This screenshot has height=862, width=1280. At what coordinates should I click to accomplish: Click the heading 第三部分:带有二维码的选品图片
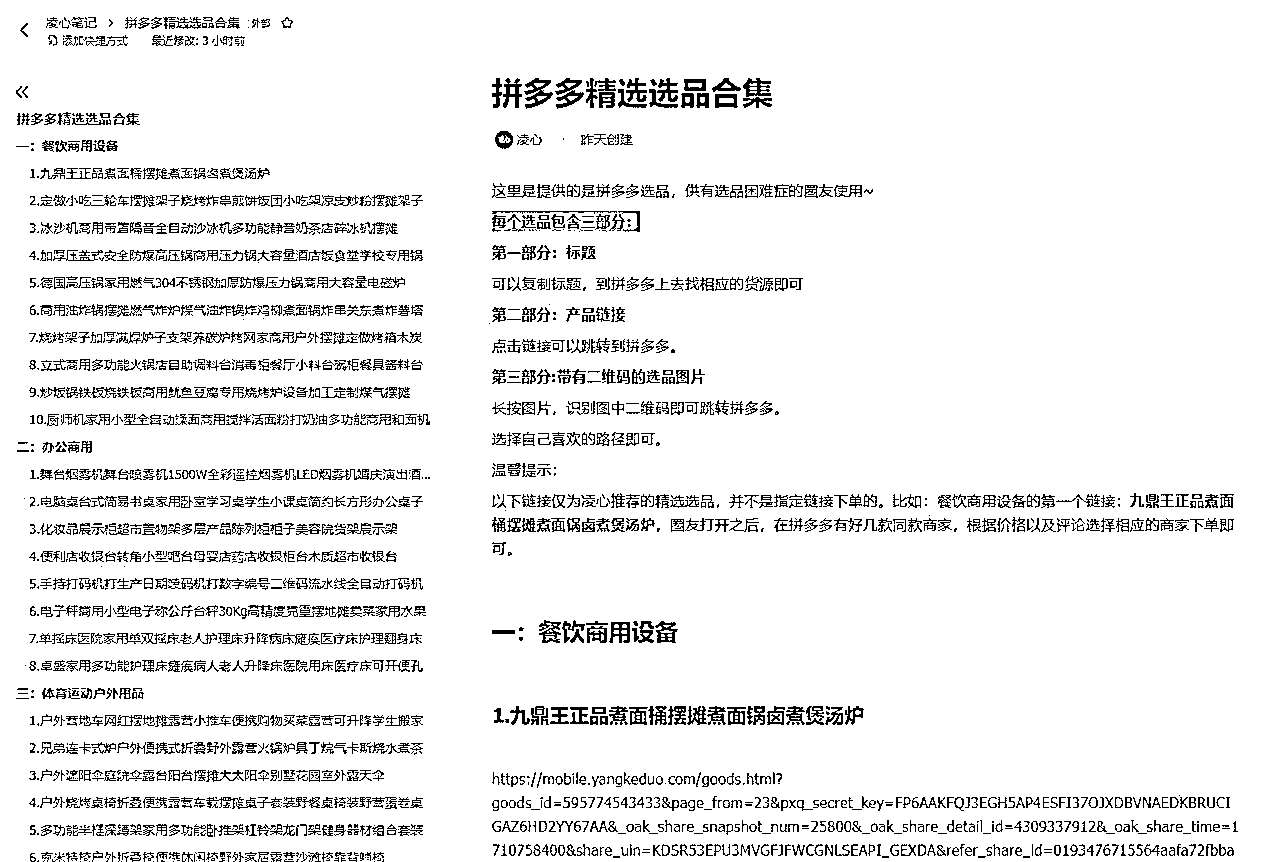pyautogui.click(x=598, y=377)
